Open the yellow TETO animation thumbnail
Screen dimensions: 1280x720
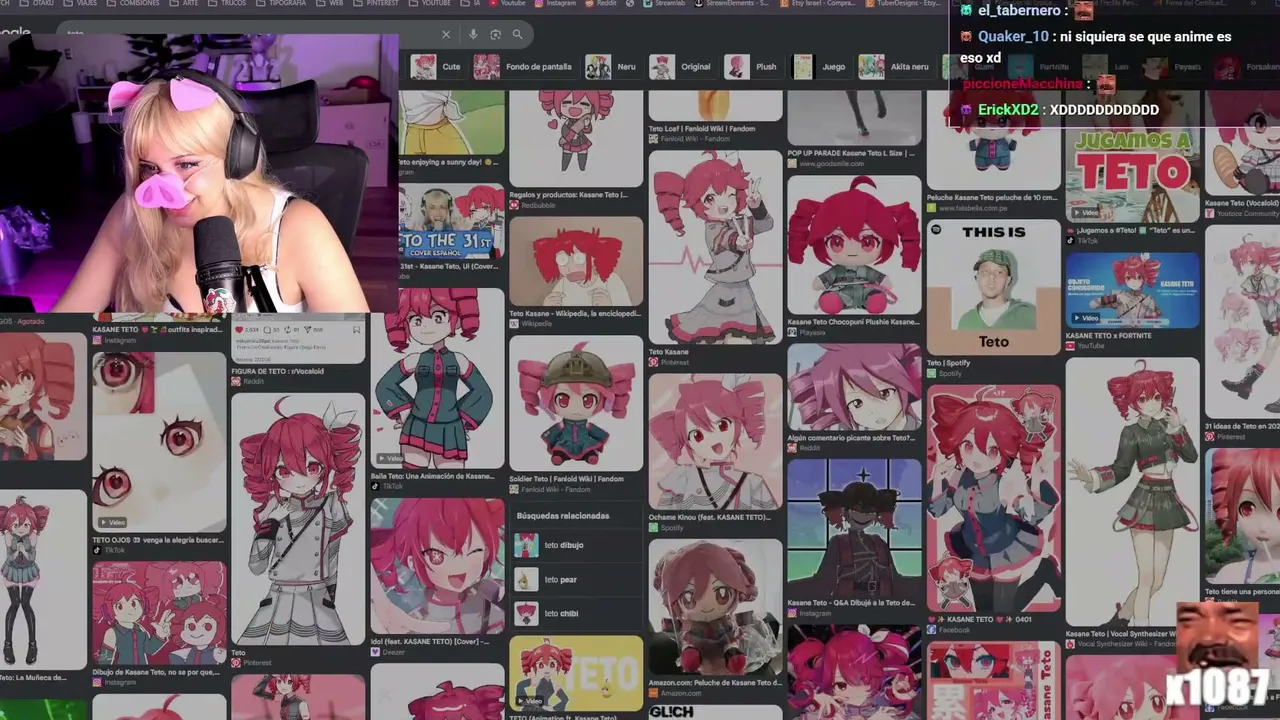click(x=576, y=672)
